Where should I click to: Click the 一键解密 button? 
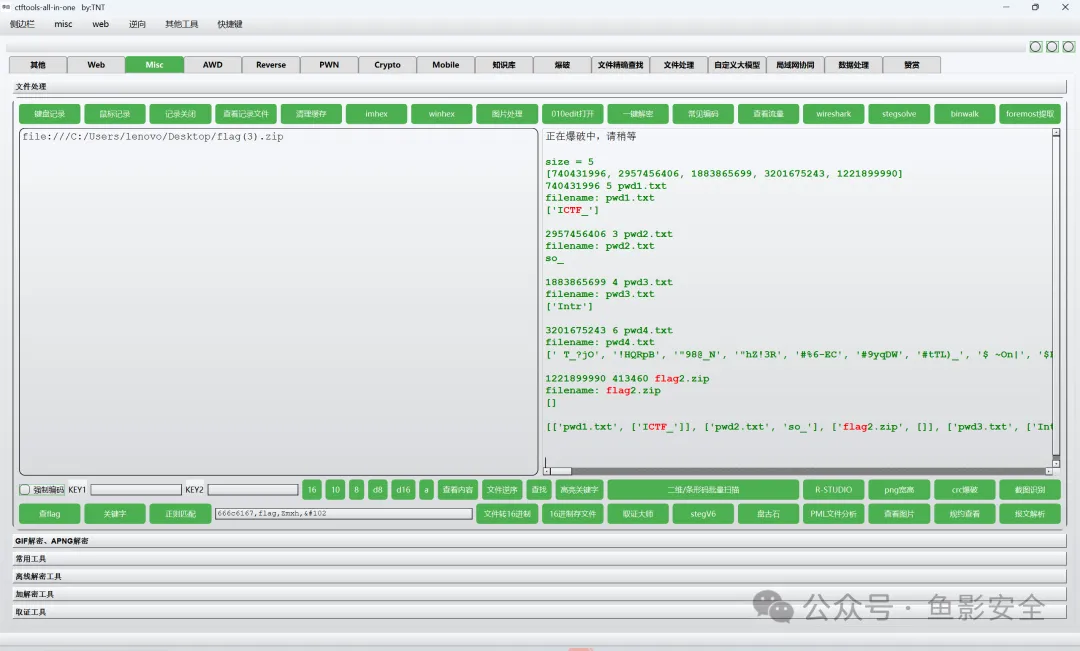point(638,114)
